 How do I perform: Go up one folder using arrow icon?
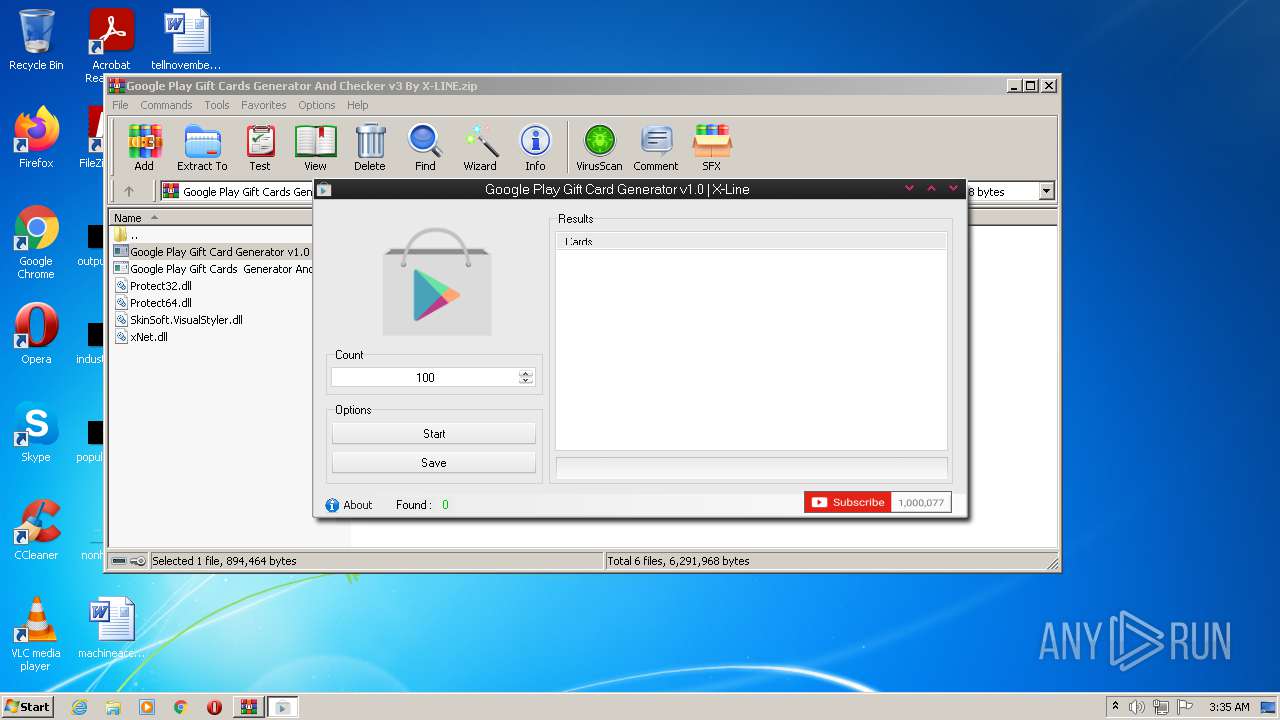pyautogui.click(x=128, y=191)
